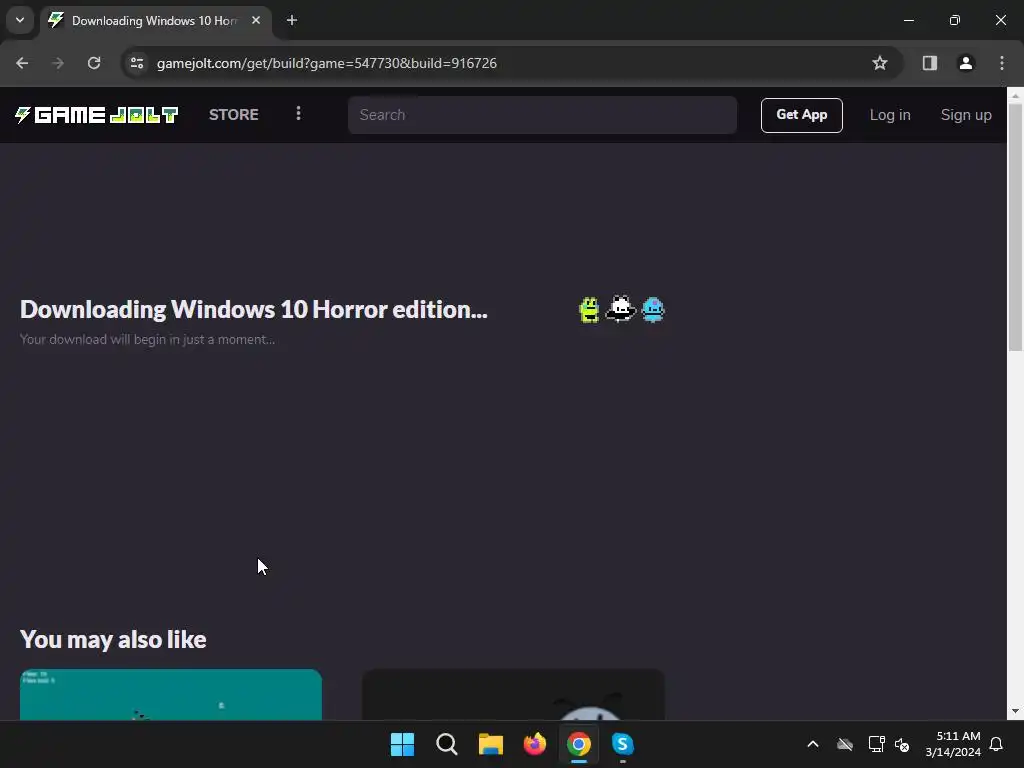Click the scrollbar up arrow
1024x768 pixels.
pos(1015,95)
